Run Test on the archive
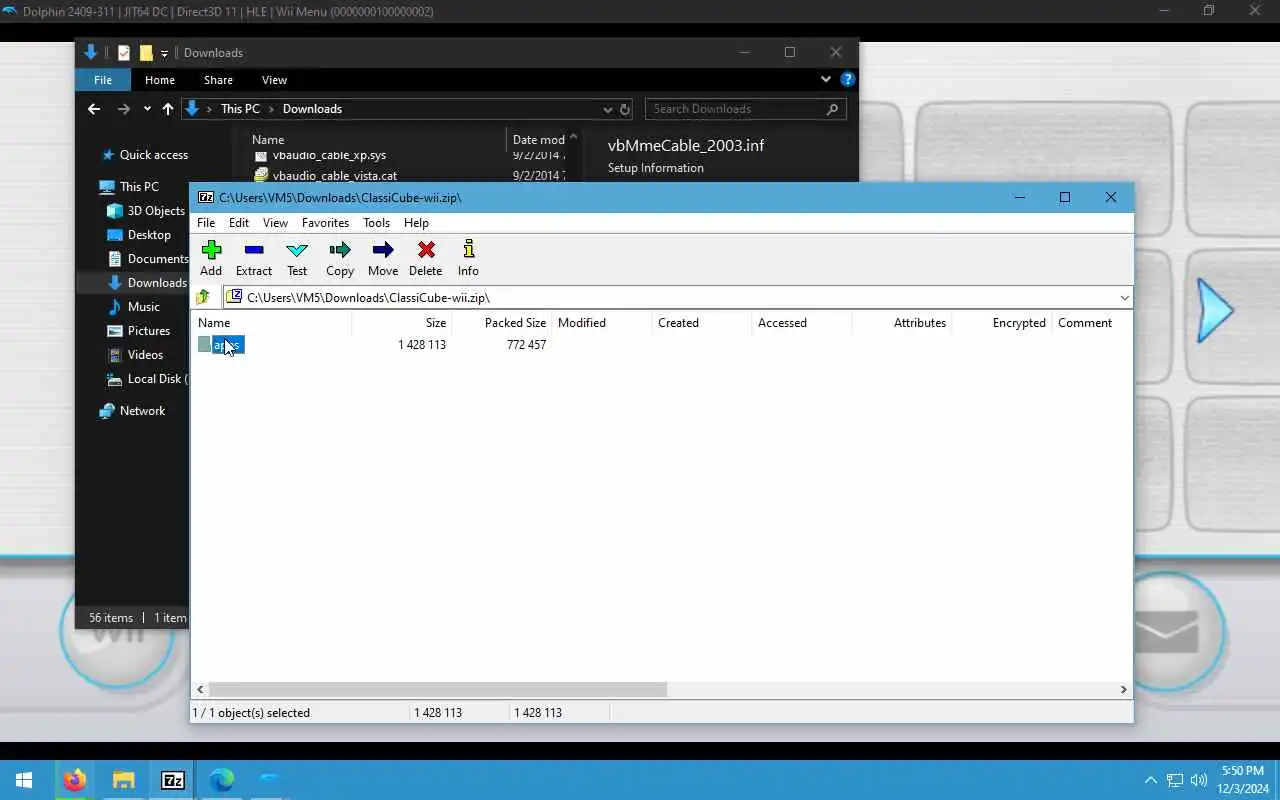The width and height of the screenshot is (1280, 800). click(297, 258)
